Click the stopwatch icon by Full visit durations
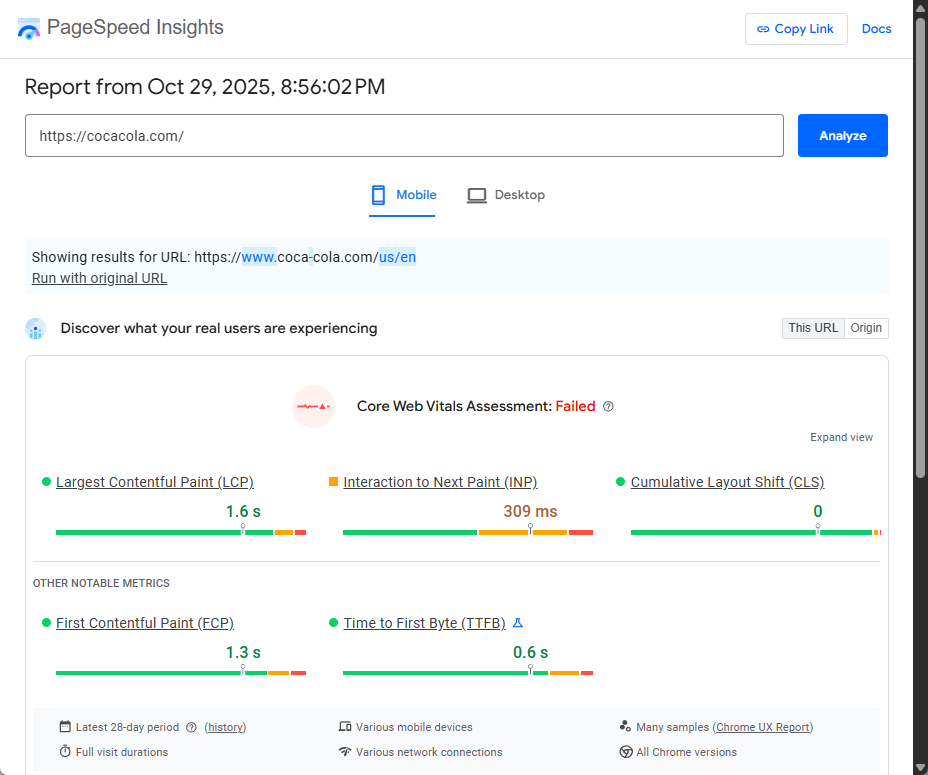This screenshot has width=928, height=775. [x=65, y=752]
